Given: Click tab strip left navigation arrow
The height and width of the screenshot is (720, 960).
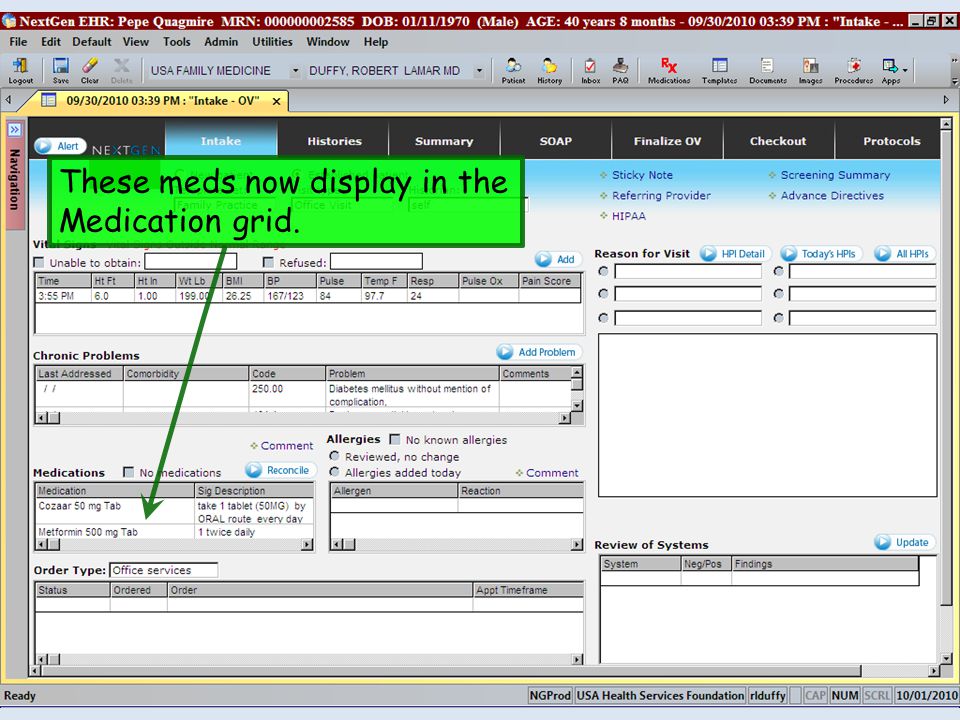Looking at the screenshot, I should (9, 100).
